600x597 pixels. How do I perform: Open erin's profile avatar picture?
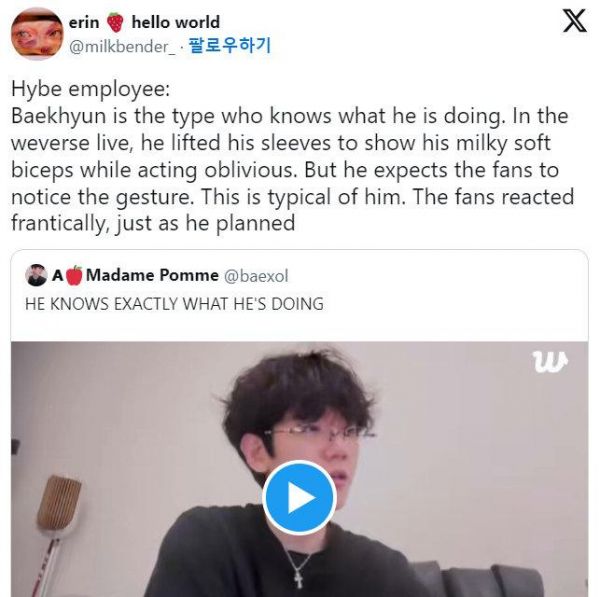point(37,34)
